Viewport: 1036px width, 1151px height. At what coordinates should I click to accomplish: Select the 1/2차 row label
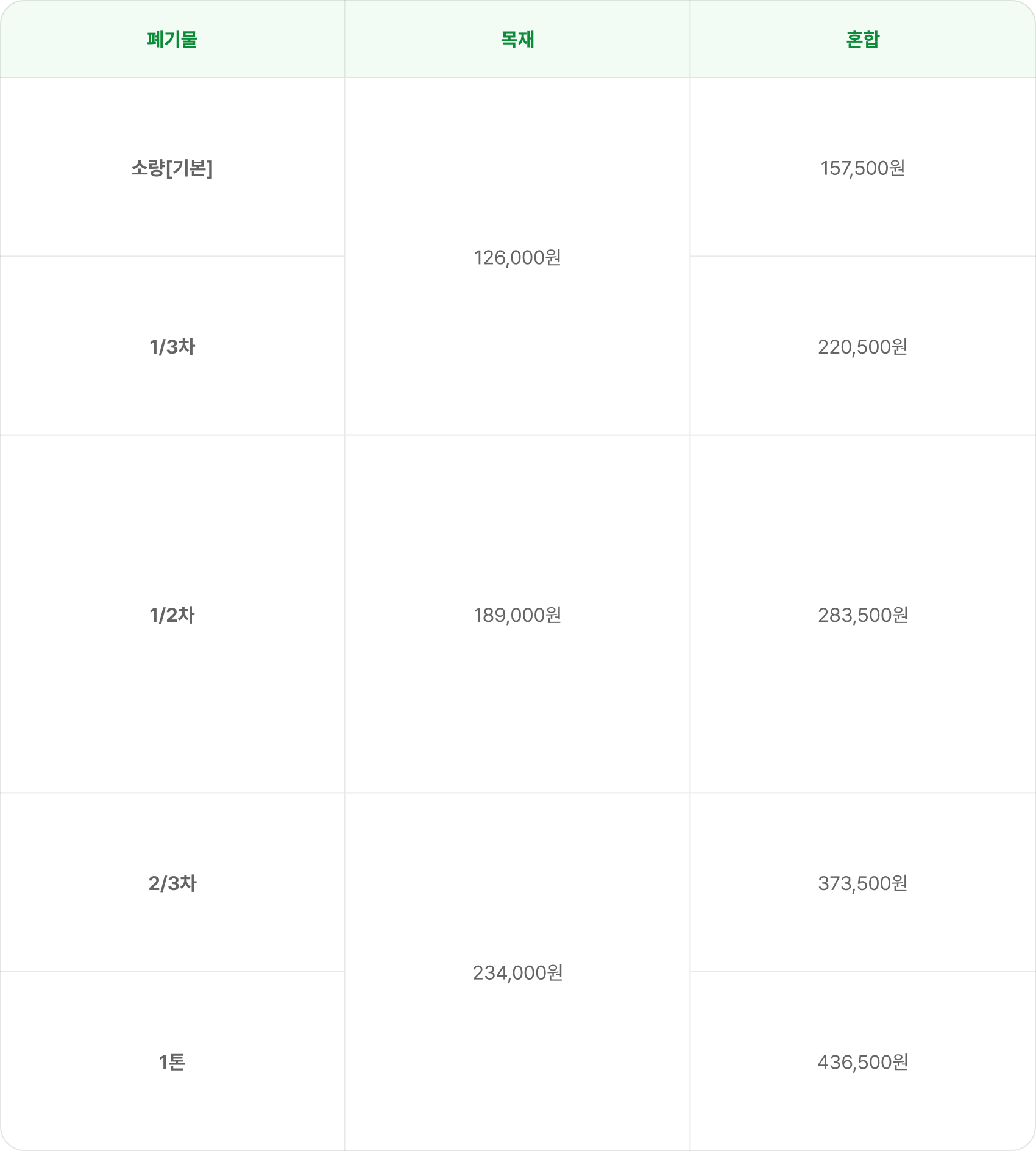pyautogui.click(x=172, y=615)
